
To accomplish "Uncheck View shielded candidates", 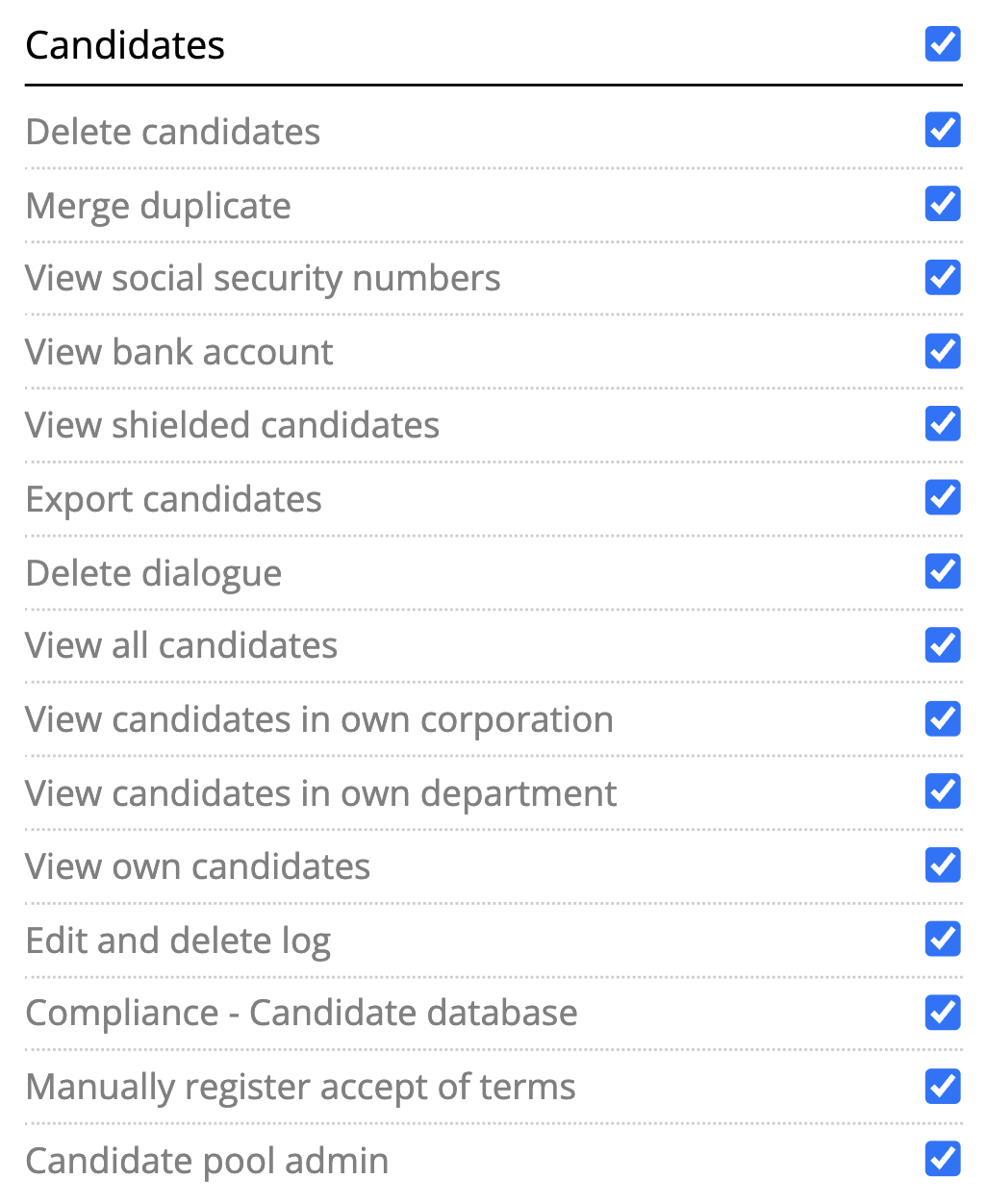I will [942, 424].
